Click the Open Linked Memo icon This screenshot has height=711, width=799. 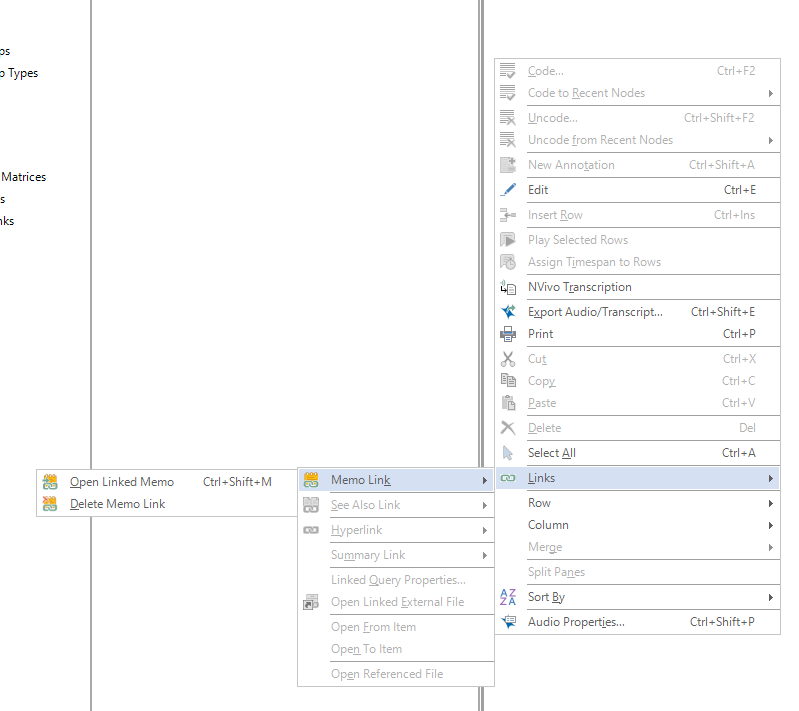coord(50,482)
